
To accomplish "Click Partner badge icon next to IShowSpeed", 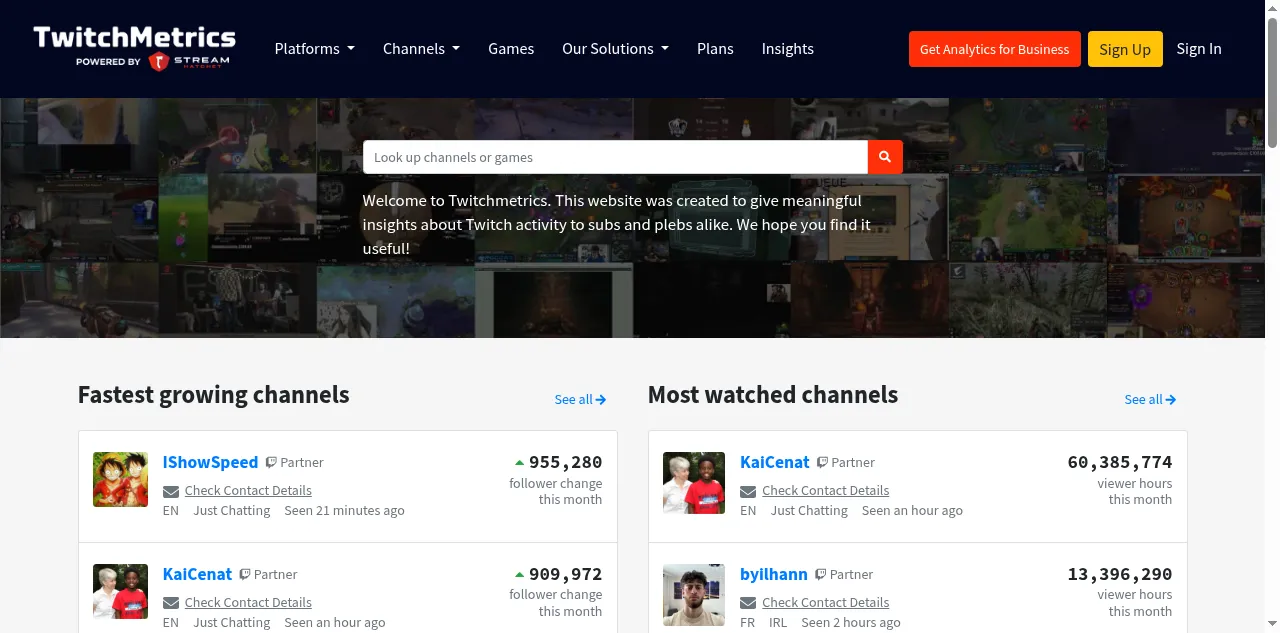I will click(271, 462).
